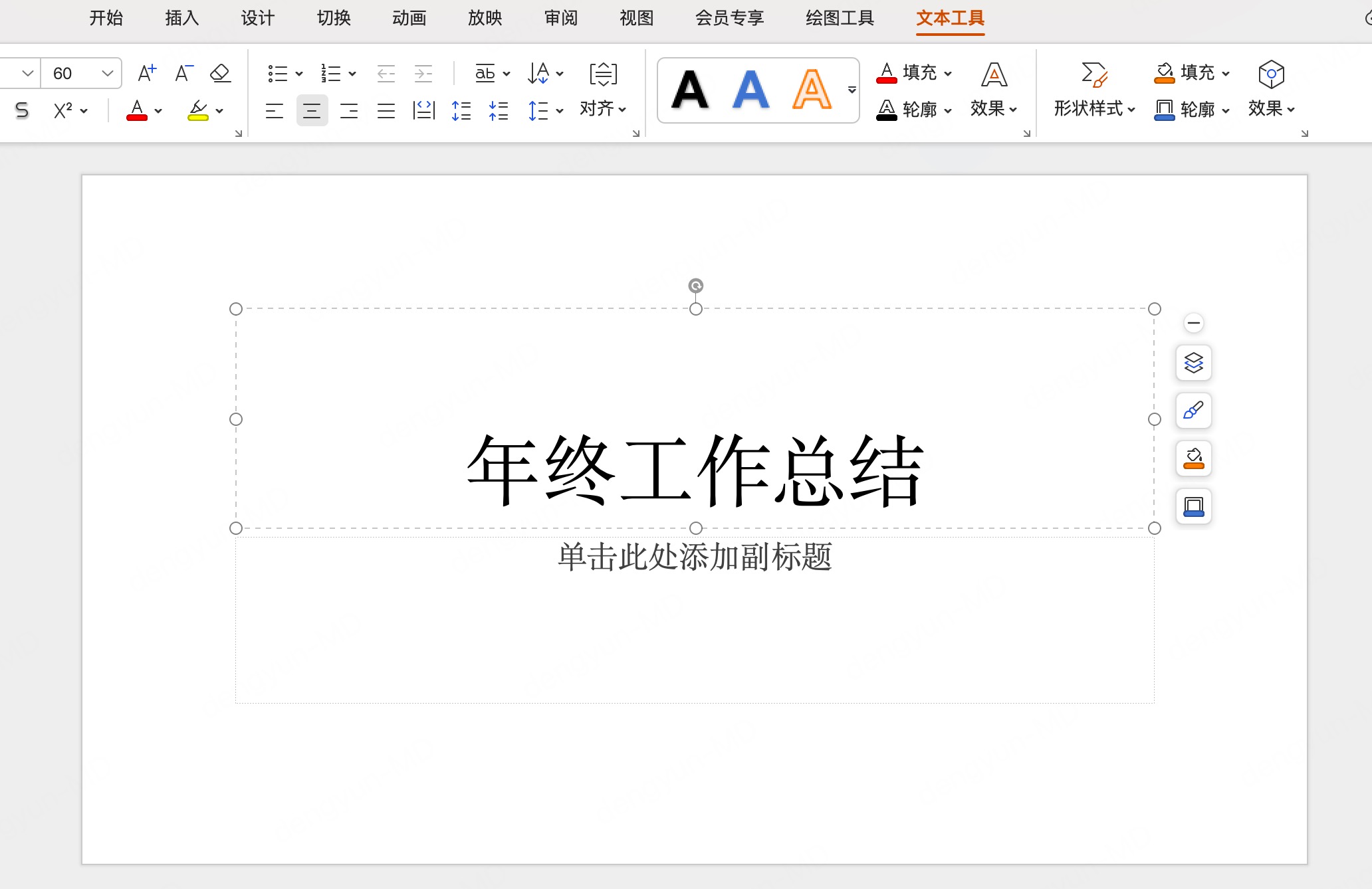This screenshot has height=889, width=1372.
Task: Open the 对齐 text alignment menu
Action: click(603, 108)
